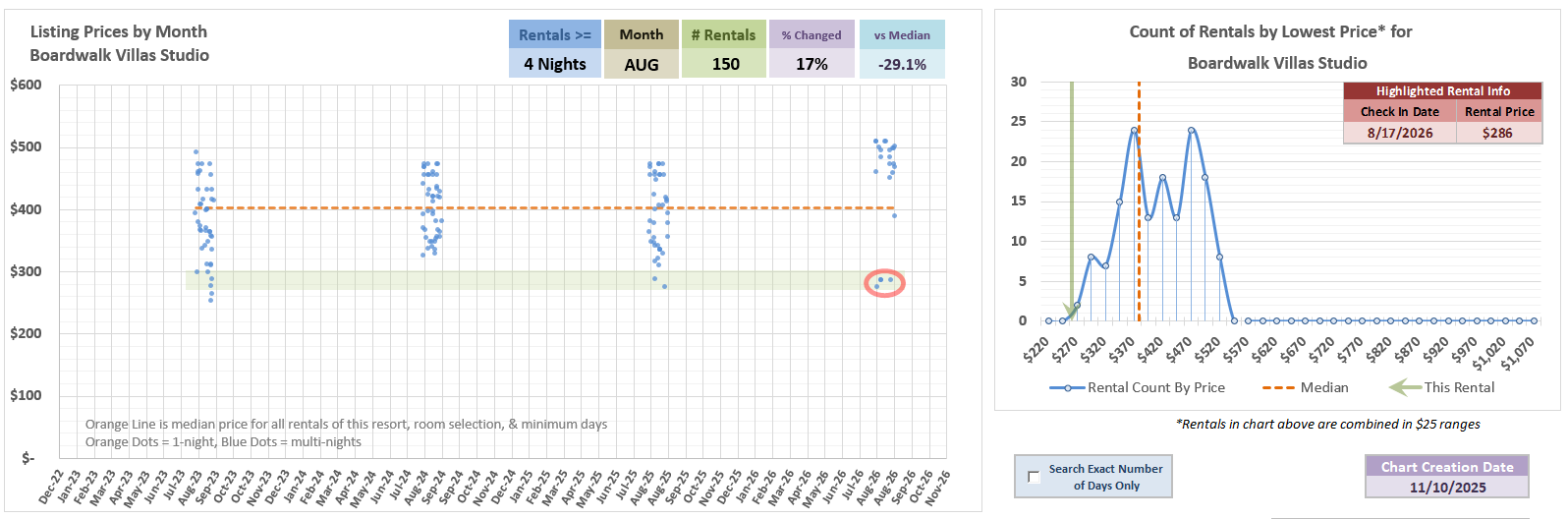
Task: Click the blue Rental Count By Price legend marker
Action: pos(1067,388)
